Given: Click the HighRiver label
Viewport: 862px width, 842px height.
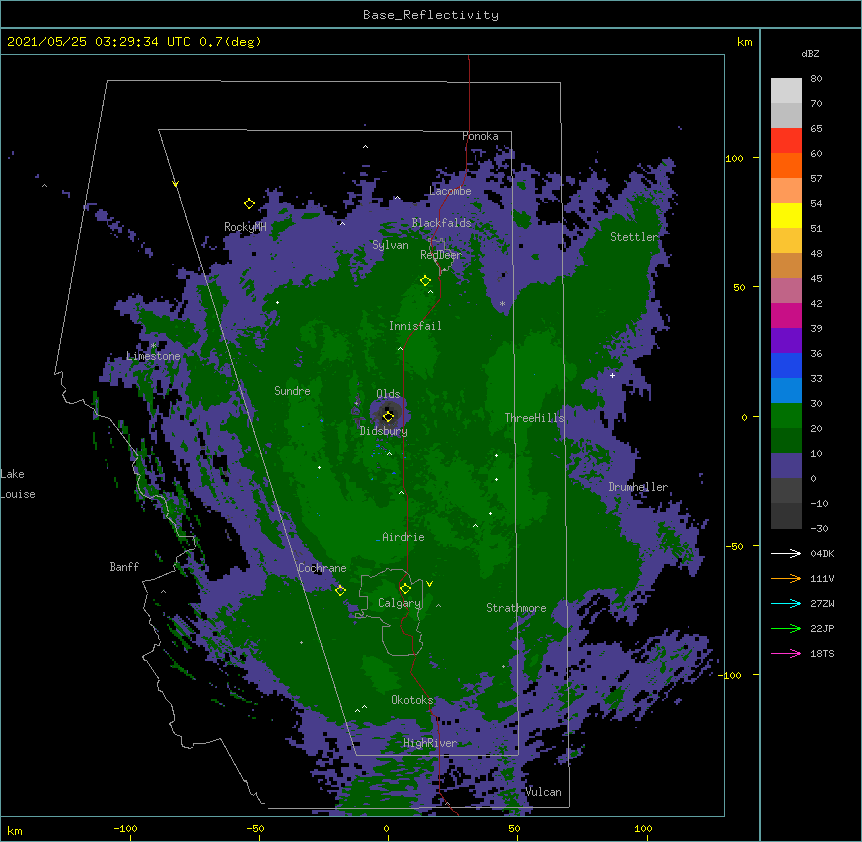Looking at the screenshot, I should [x=430, y=743].
